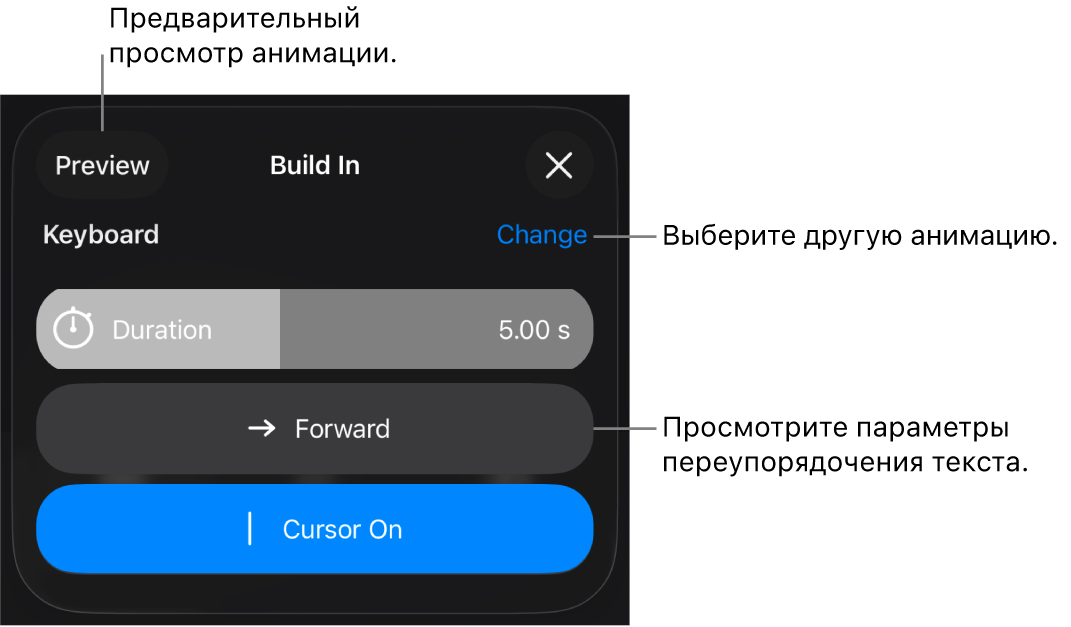Click the vertical cursor bar icon
Screen dimensions: 1071x627
coord(250,529)
